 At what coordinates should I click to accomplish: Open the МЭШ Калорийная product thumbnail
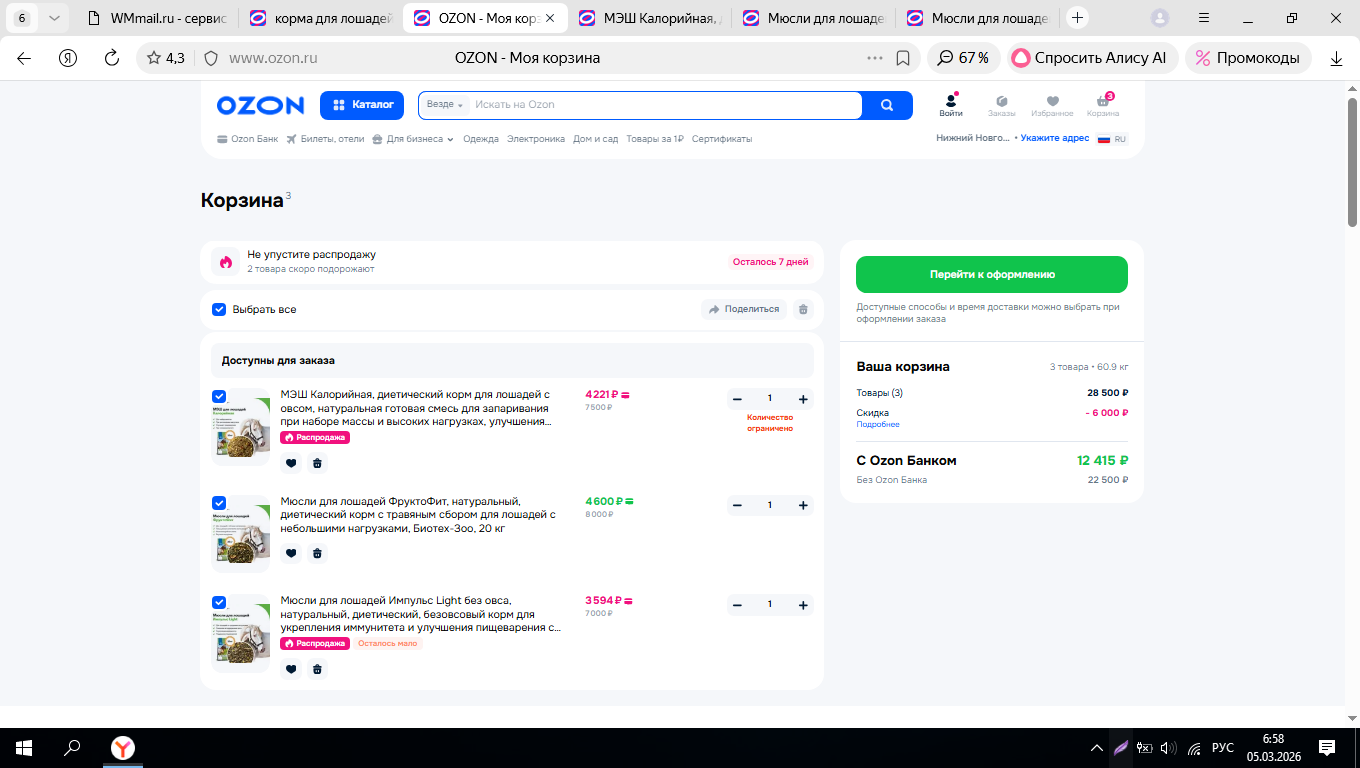click(241, 427)
